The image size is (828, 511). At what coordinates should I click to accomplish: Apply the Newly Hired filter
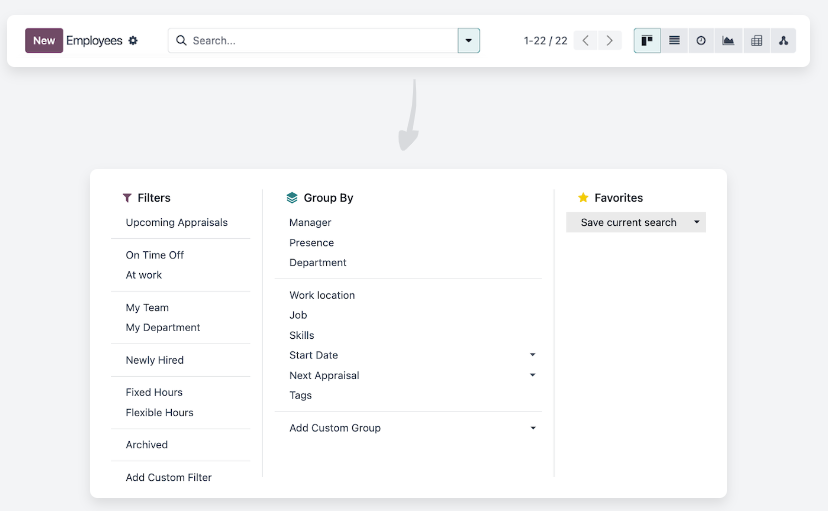tap(155, 360)
